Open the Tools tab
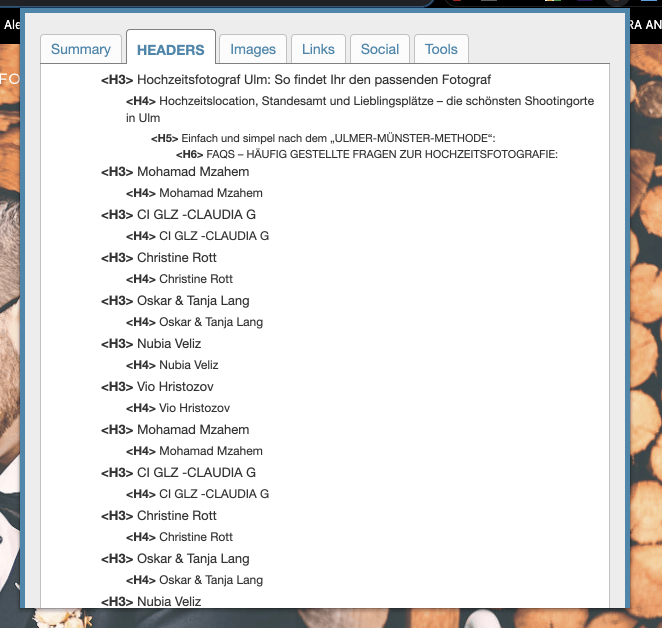 (x=441, y=49)
